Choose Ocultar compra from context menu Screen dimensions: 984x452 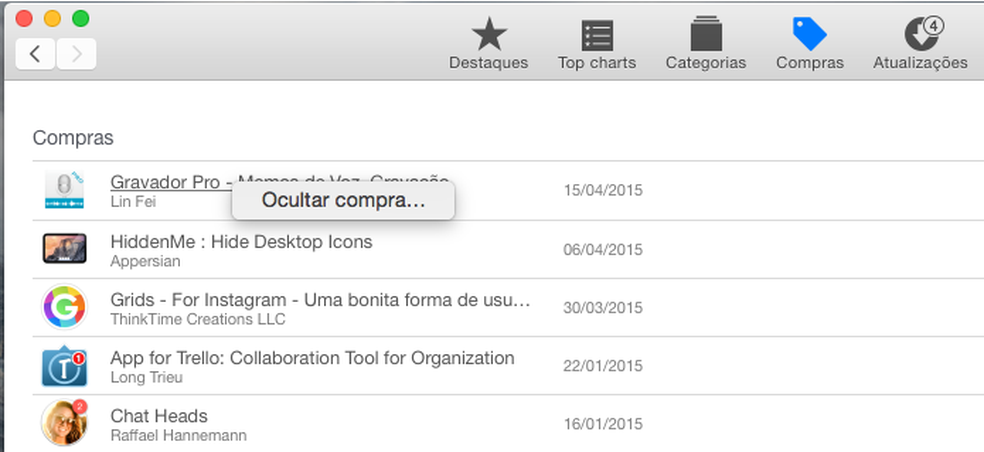343,200
